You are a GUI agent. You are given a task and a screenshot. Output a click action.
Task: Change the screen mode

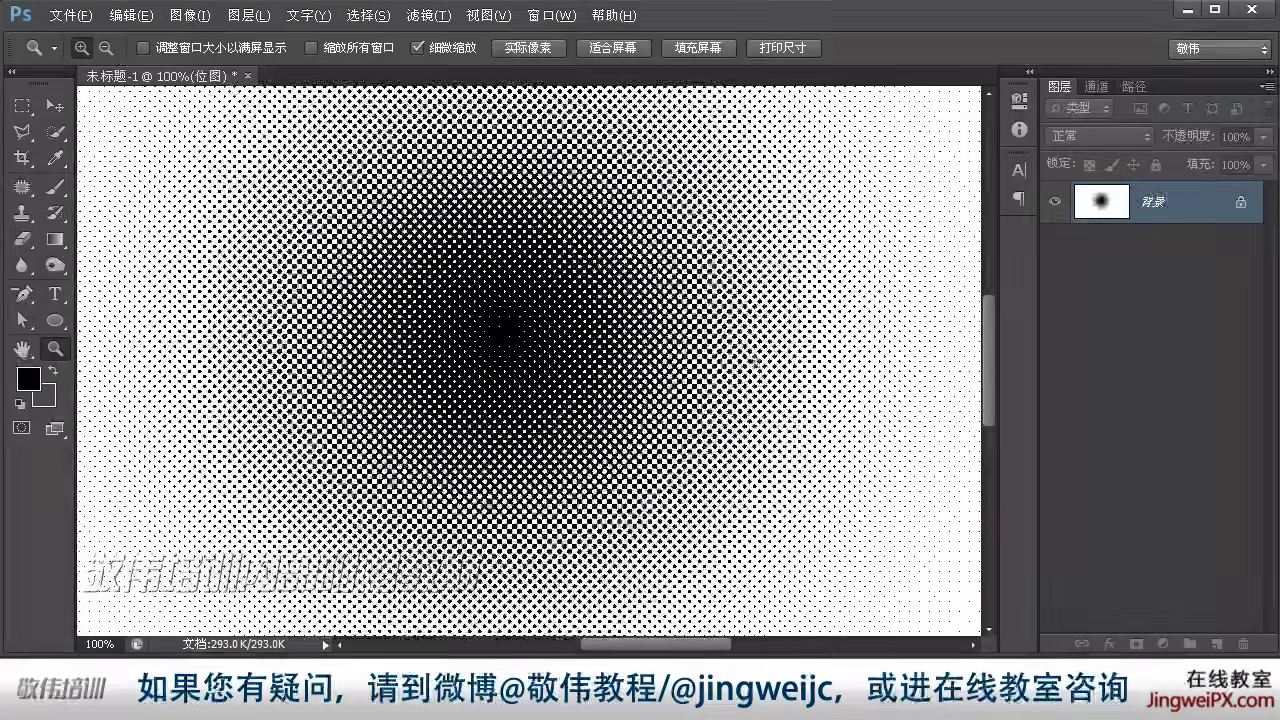(54, 428)
